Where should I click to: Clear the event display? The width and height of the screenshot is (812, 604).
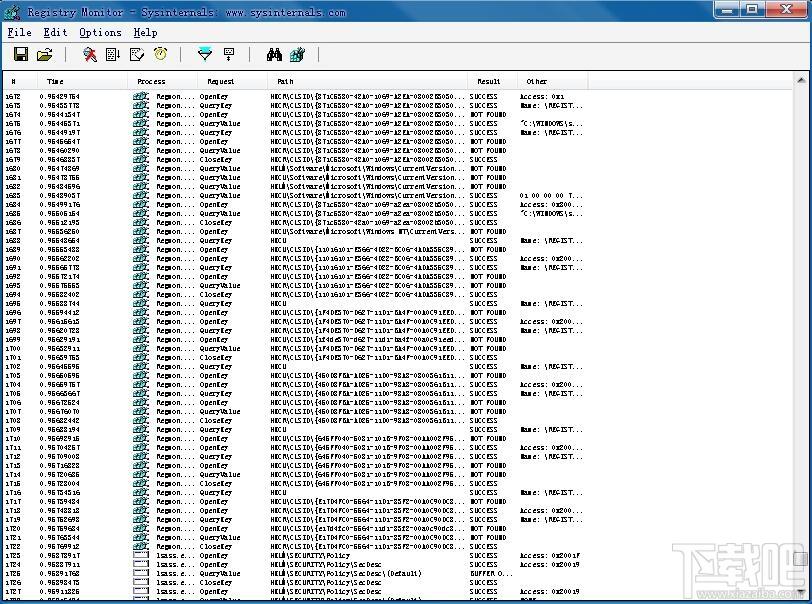tap(137, 54)
